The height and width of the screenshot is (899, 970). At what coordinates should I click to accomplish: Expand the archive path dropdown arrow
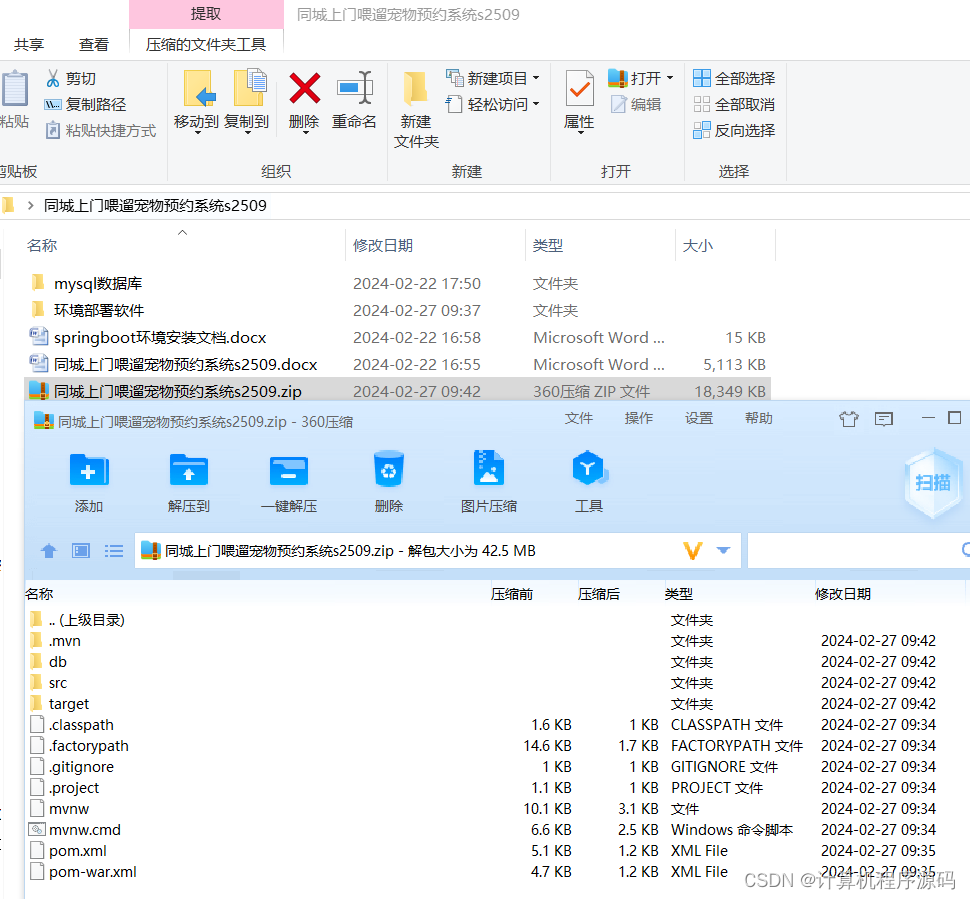tap(723, 550)
